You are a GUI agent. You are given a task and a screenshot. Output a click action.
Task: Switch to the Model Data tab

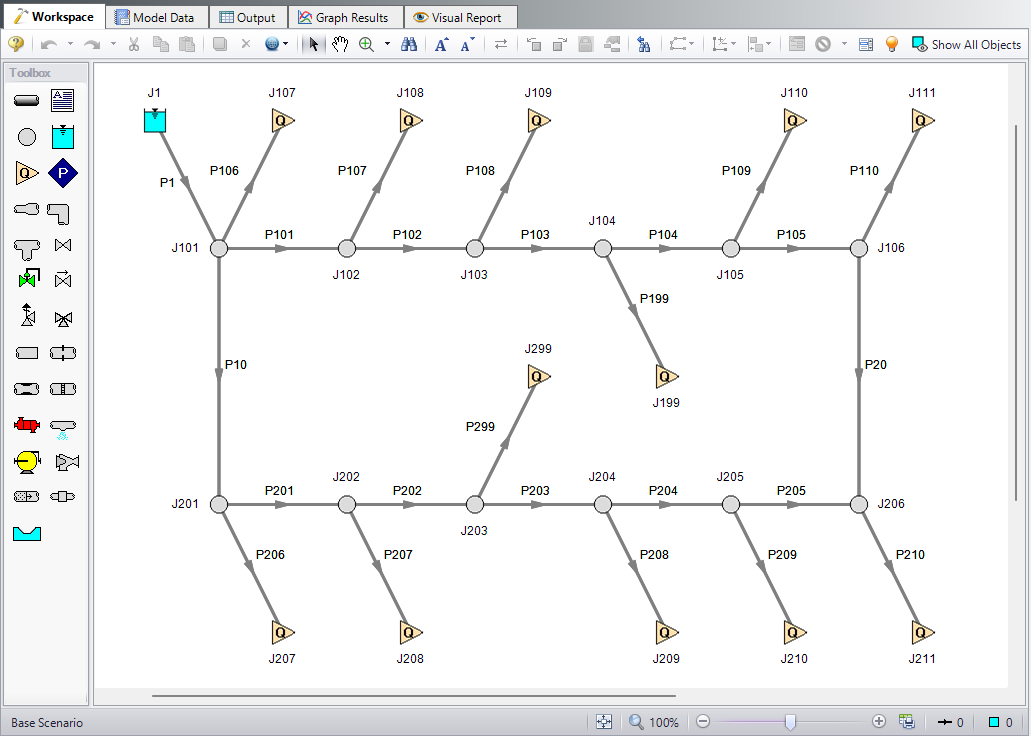coord(154,17)
